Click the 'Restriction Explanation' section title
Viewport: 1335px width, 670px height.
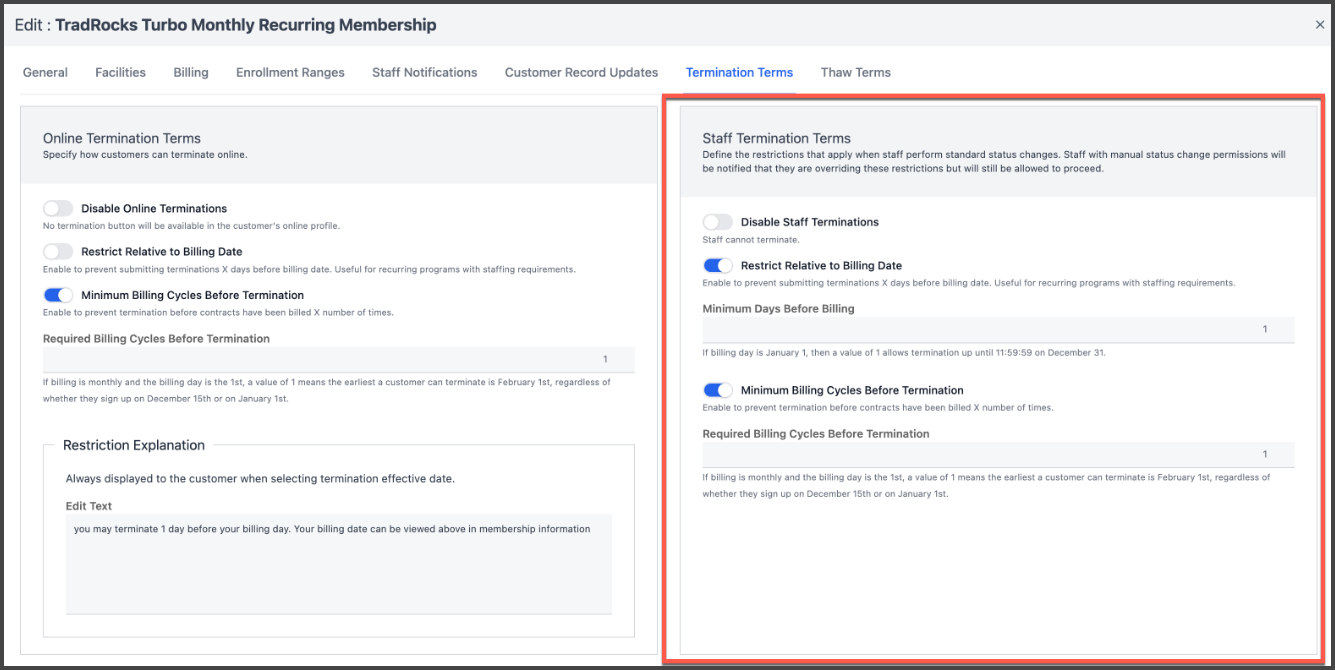click(x=134, y=445)
